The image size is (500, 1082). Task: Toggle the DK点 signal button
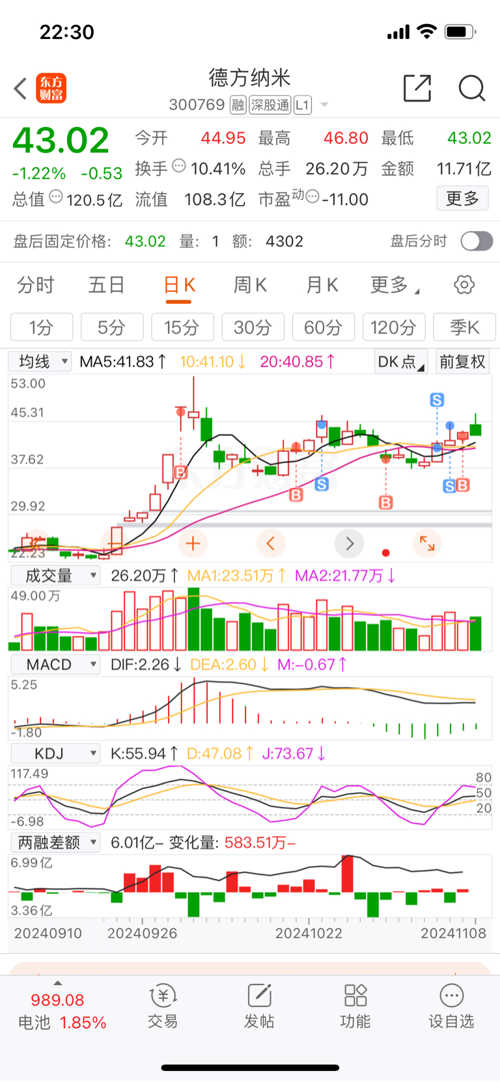click(401, 362)
